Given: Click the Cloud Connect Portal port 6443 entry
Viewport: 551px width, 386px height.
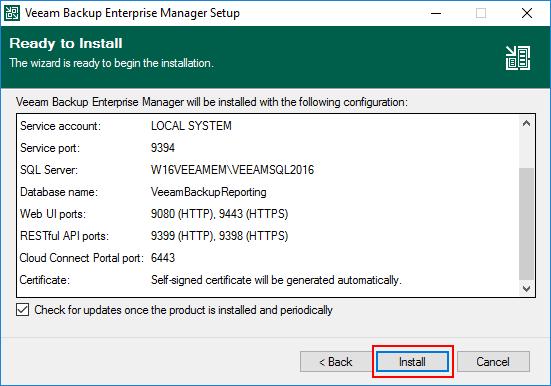Looking at the screenshot, I should [97, 258].
